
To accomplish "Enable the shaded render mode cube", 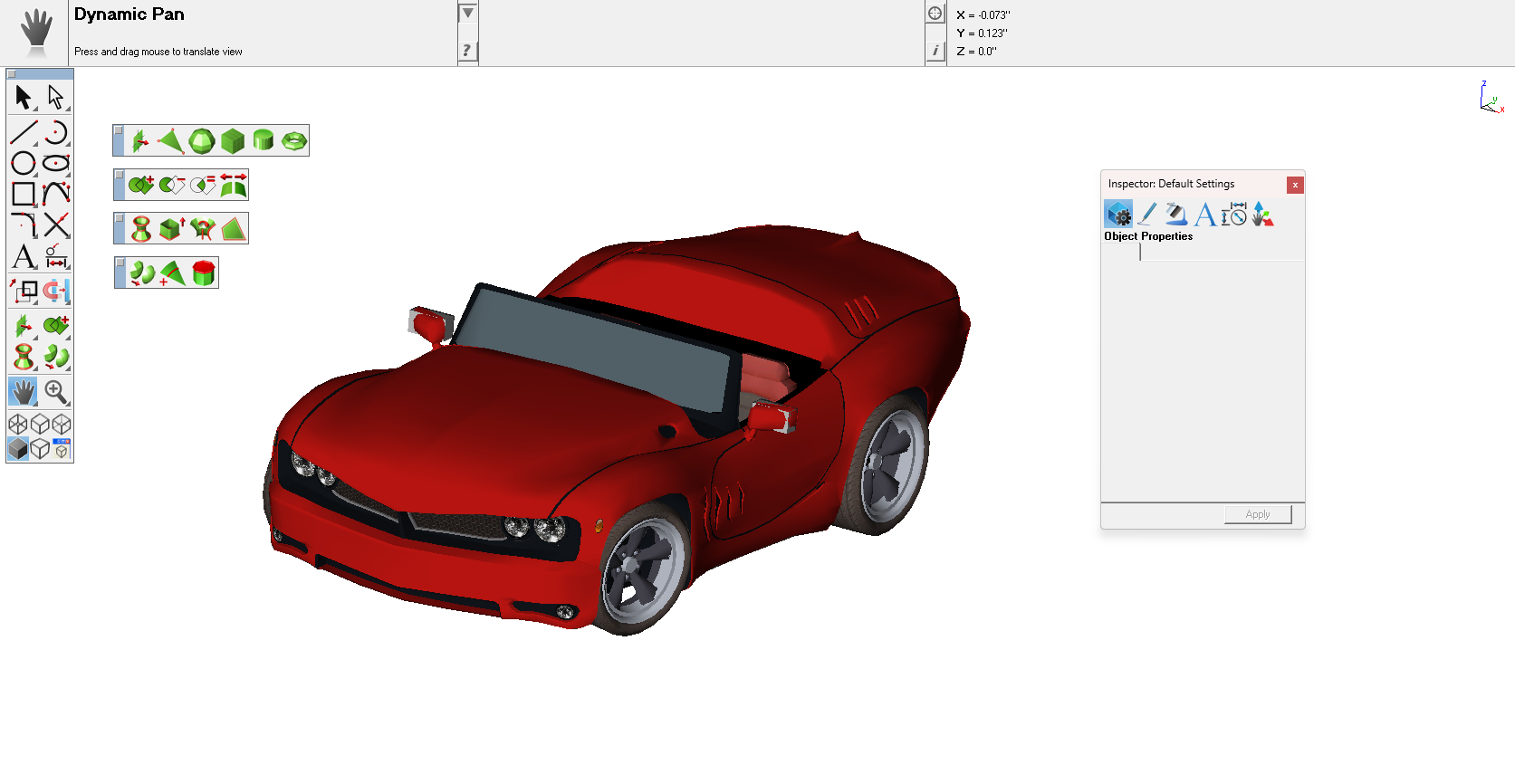I will coord(18,449).
